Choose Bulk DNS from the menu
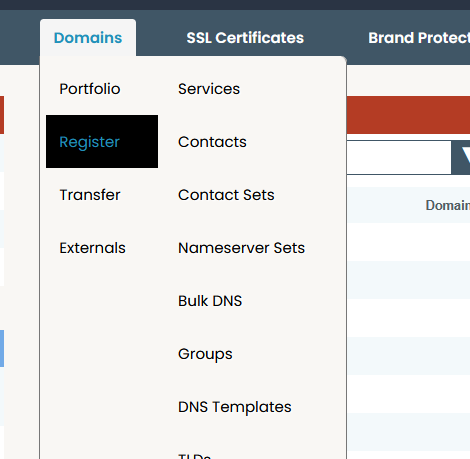Screen dimensions: 470x459 point(210,301)
